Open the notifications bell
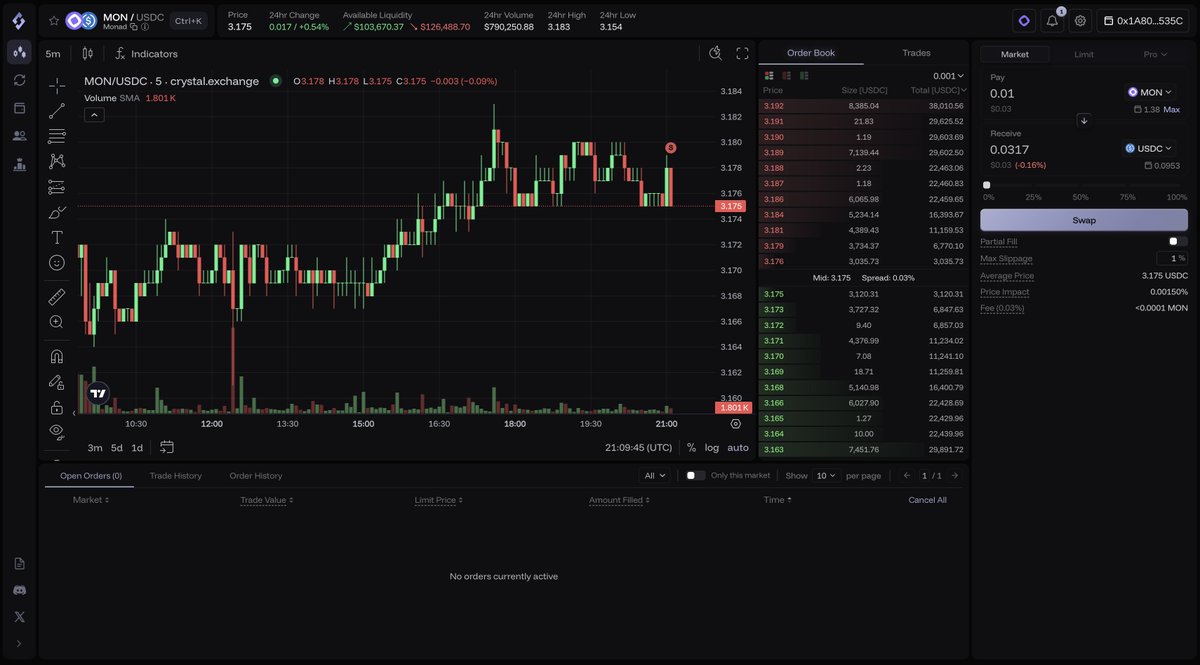 click(1053, 20)
